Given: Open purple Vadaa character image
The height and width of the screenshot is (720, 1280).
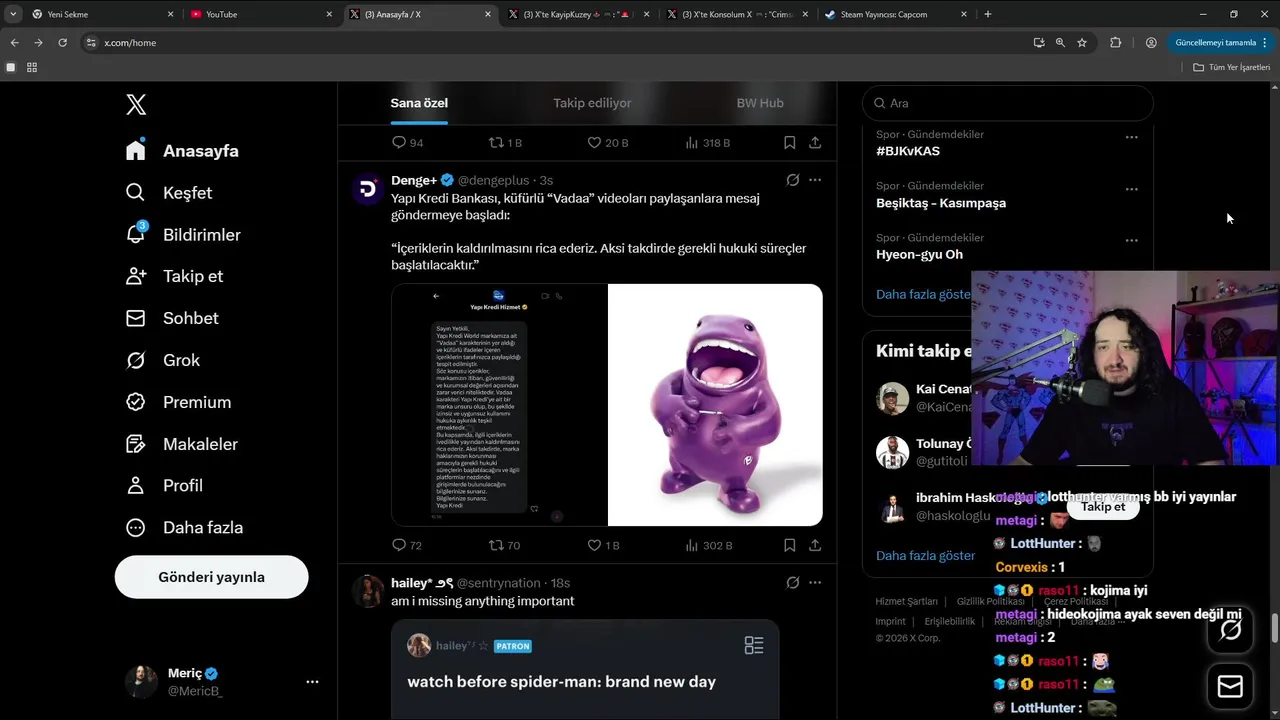Looking at the screenshot, I should point(715,405).
